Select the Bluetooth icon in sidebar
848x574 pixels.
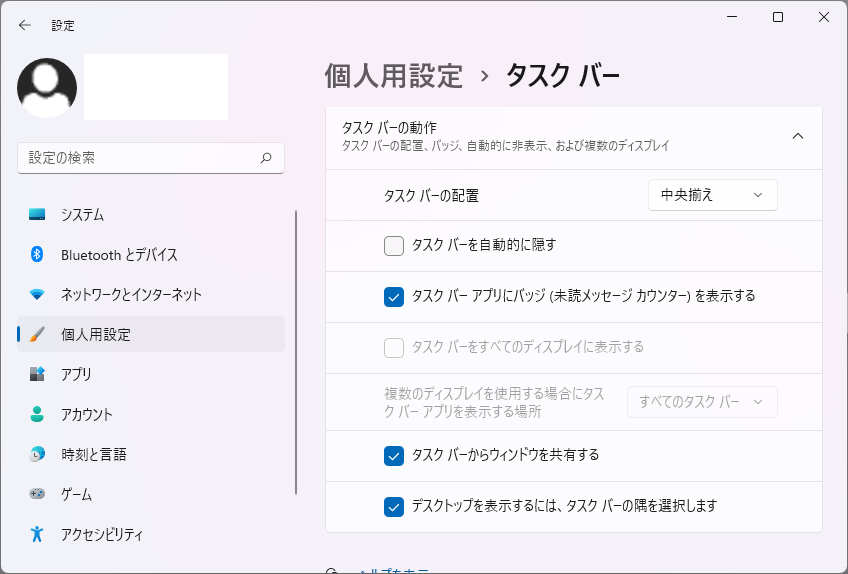point(37,254)
